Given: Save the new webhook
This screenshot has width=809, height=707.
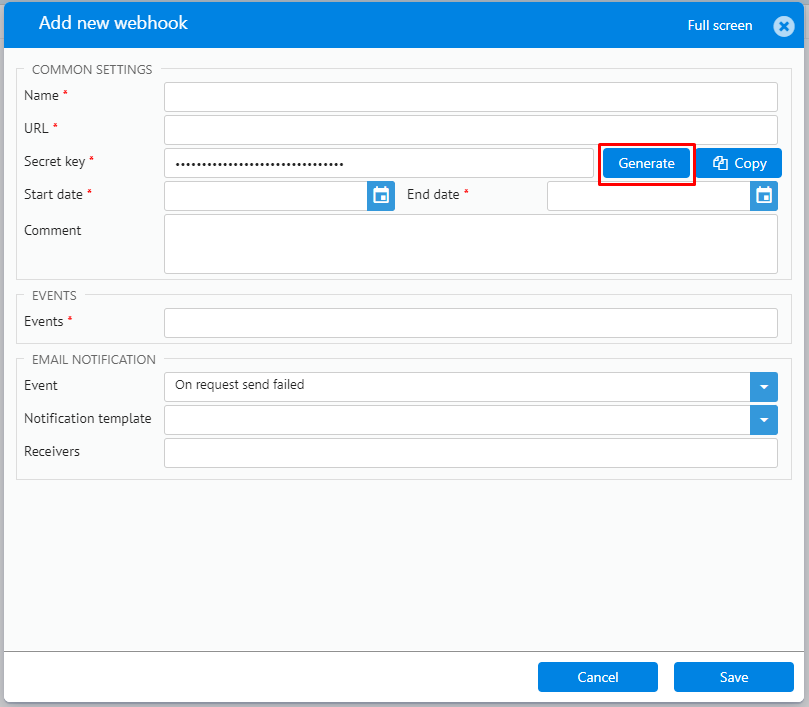Looking at the screenshot, I should click(733, 677).
